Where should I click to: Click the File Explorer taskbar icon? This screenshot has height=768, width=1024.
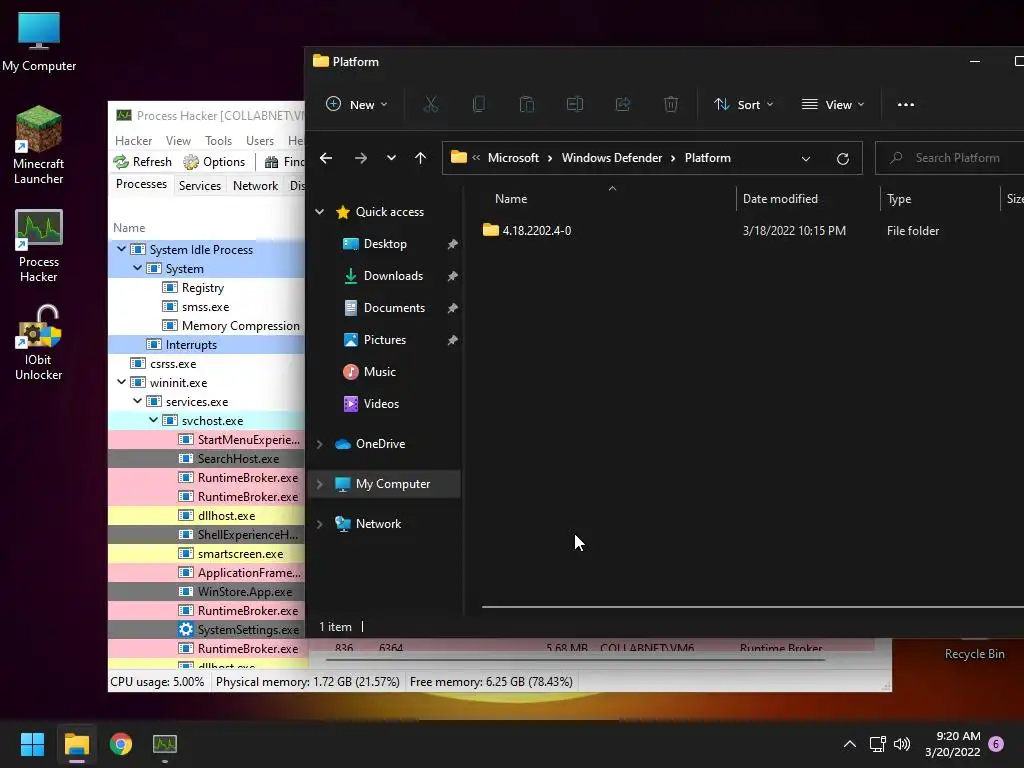[77, 744]
